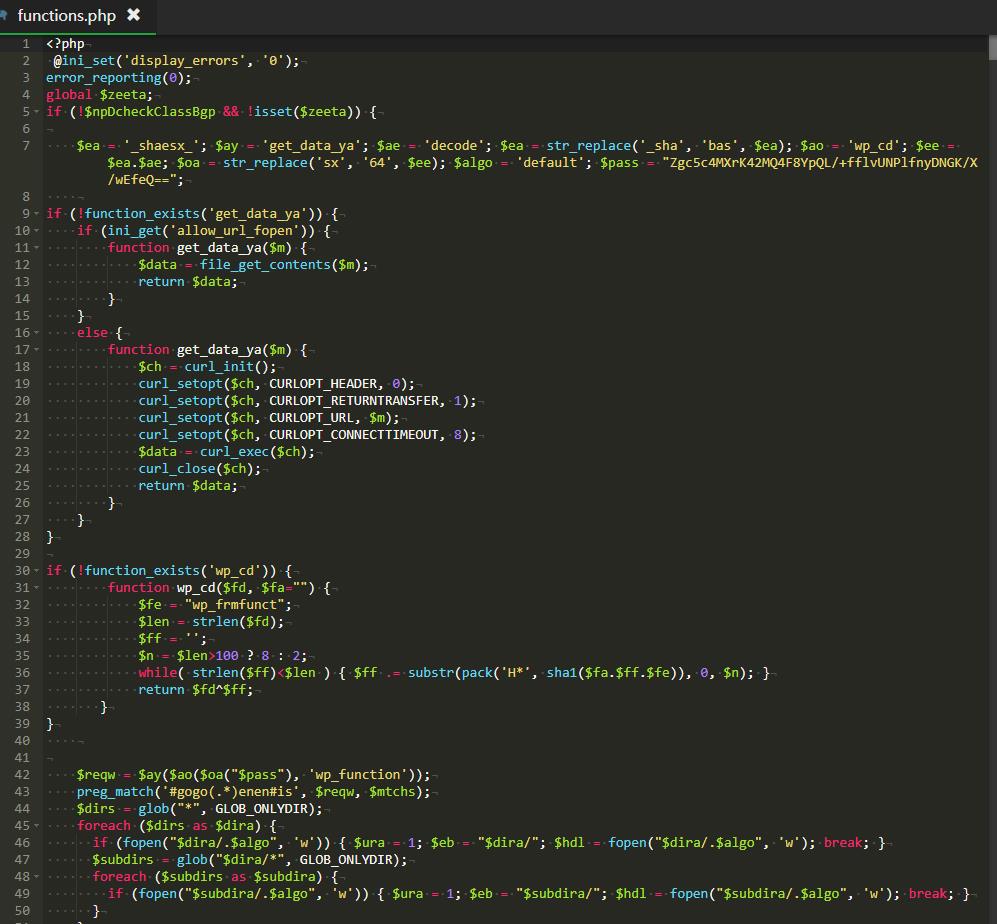Click 'wp_function' string on line 42
Screen dimensions: 997x924
click(358, 775)
